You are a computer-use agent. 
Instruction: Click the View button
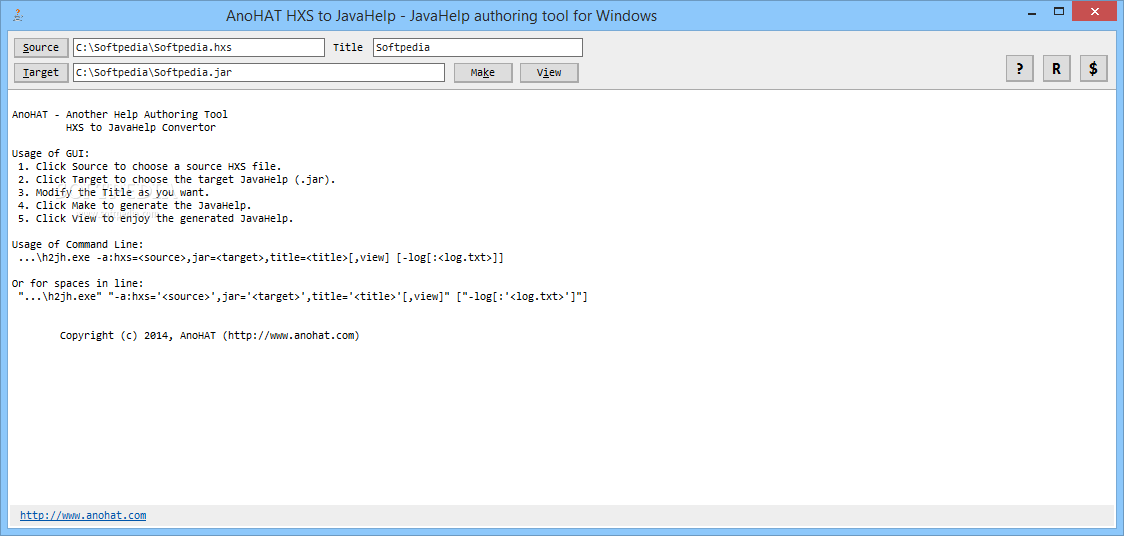click(549, 72)
